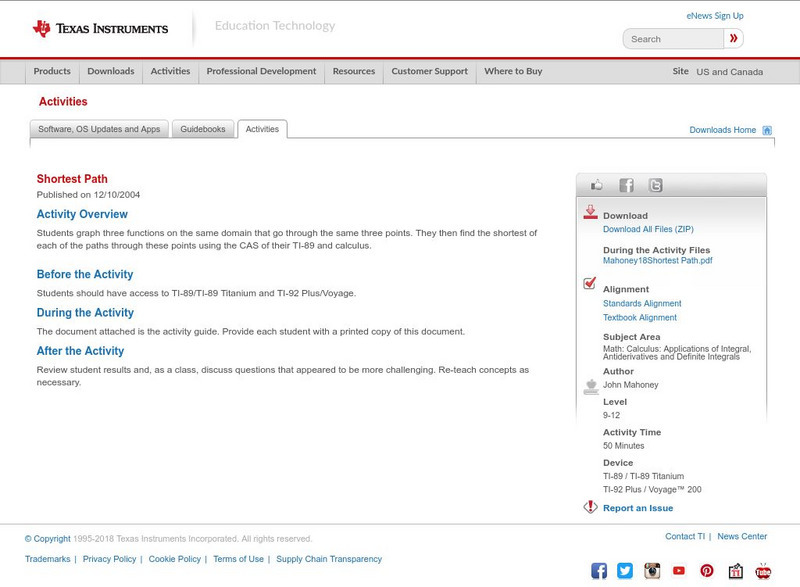Click the red Download arrow icon
Screen dimensions: 800x587
(590, 212)
